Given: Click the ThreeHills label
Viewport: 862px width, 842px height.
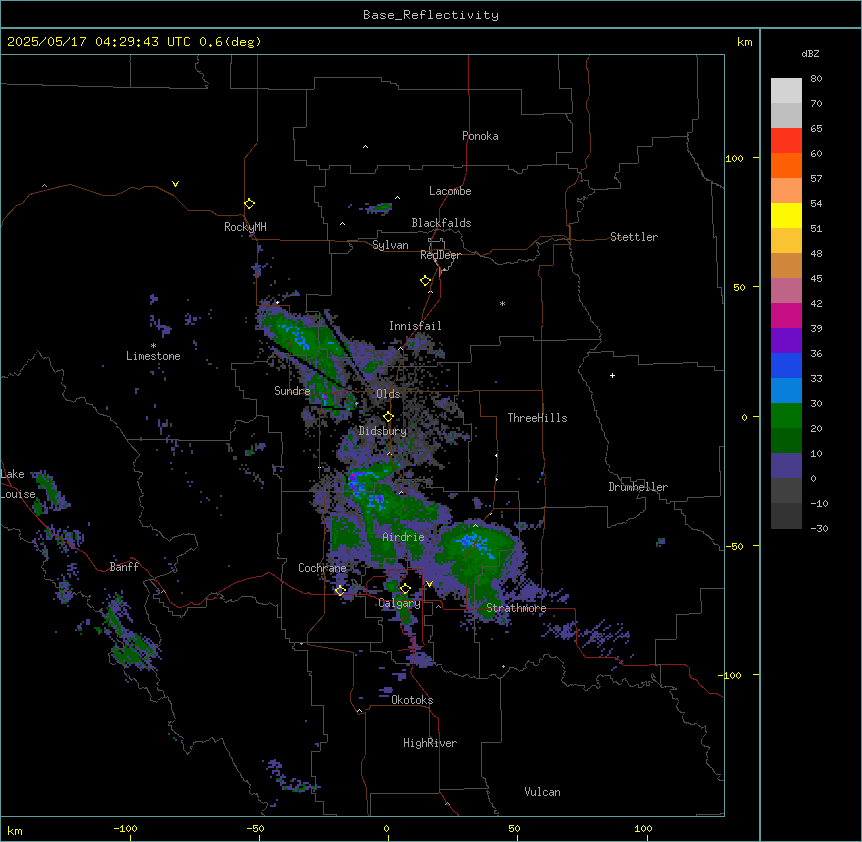Looking at the screenshot, I should pyautogui.click(x=537, y=418).
